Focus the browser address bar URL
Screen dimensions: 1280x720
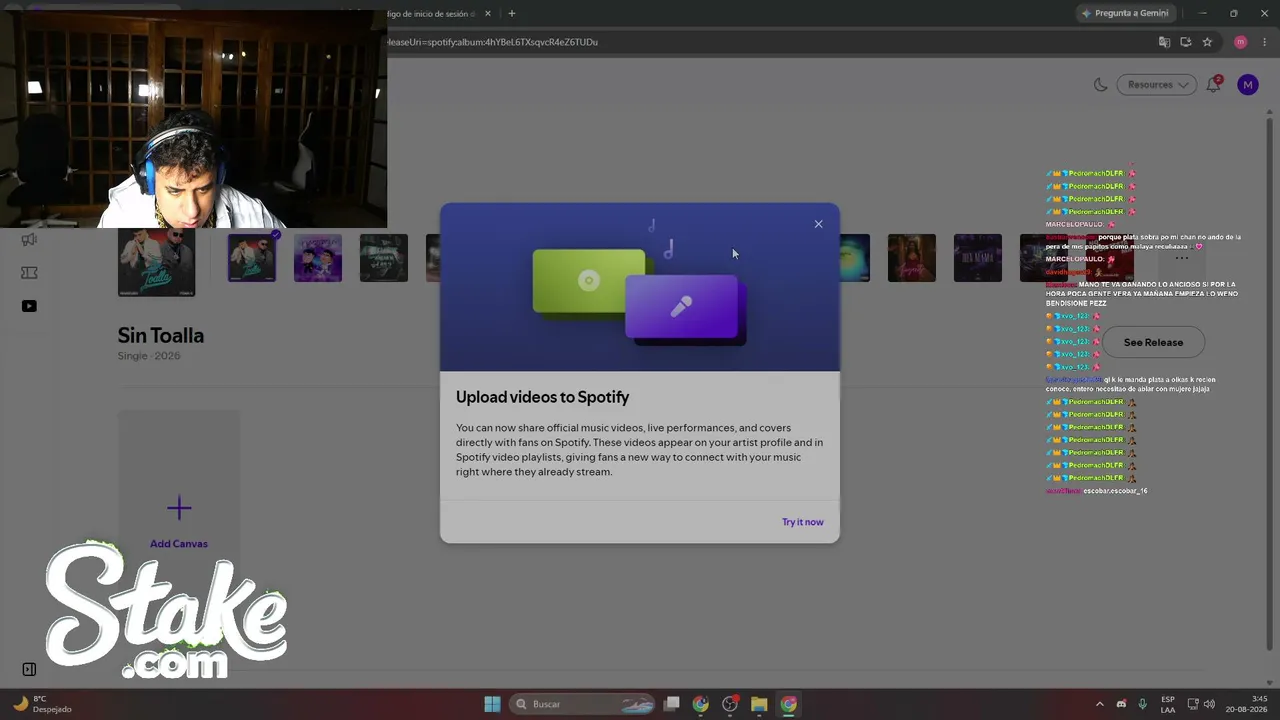492,42
